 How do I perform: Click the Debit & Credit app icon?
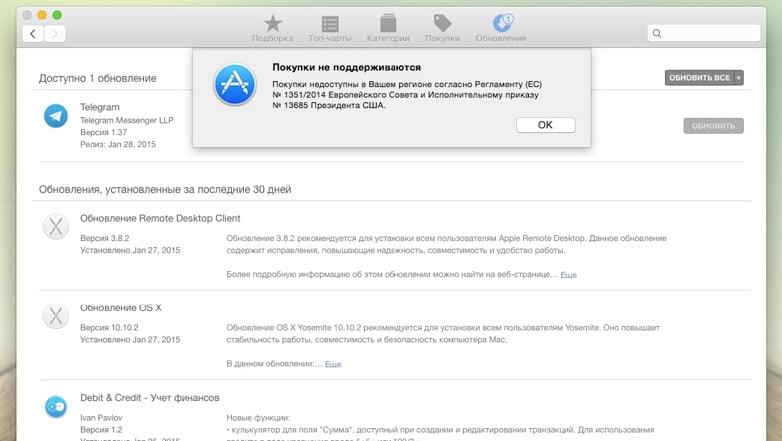[x=56, y=407]
